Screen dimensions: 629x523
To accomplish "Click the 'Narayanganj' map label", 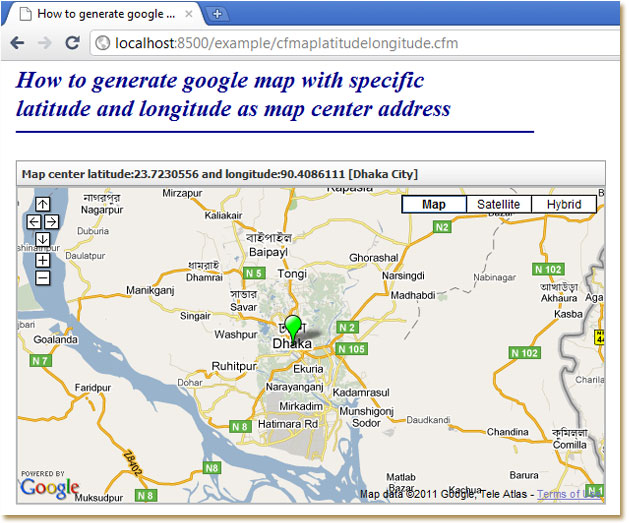I will pyautogui.click(x=294, y=387).
